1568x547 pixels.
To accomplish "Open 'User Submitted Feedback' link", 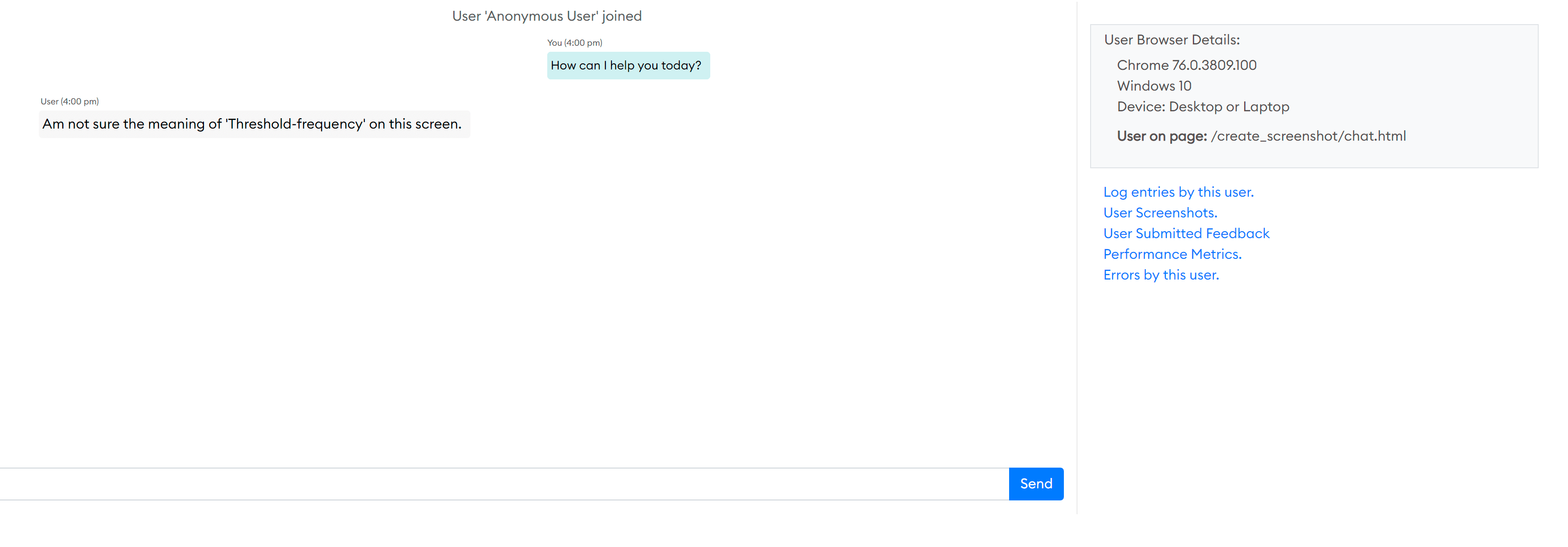I will pos(1186,233).
